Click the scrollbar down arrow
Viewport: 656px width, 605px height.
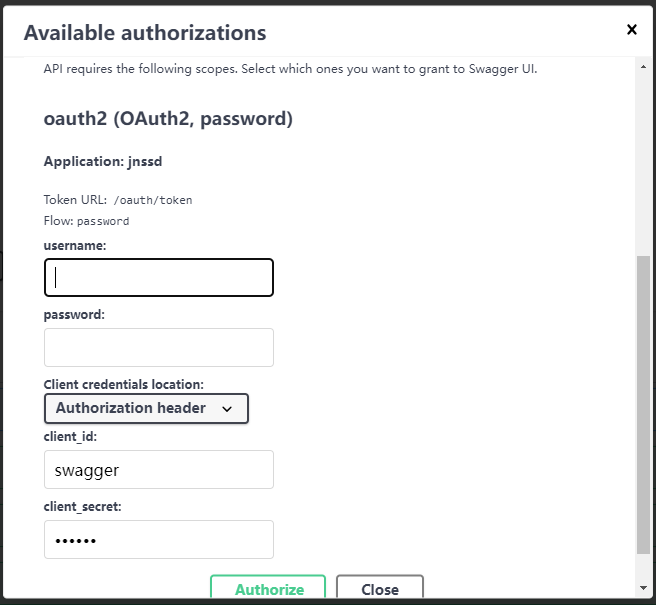(x=643, y=587)
